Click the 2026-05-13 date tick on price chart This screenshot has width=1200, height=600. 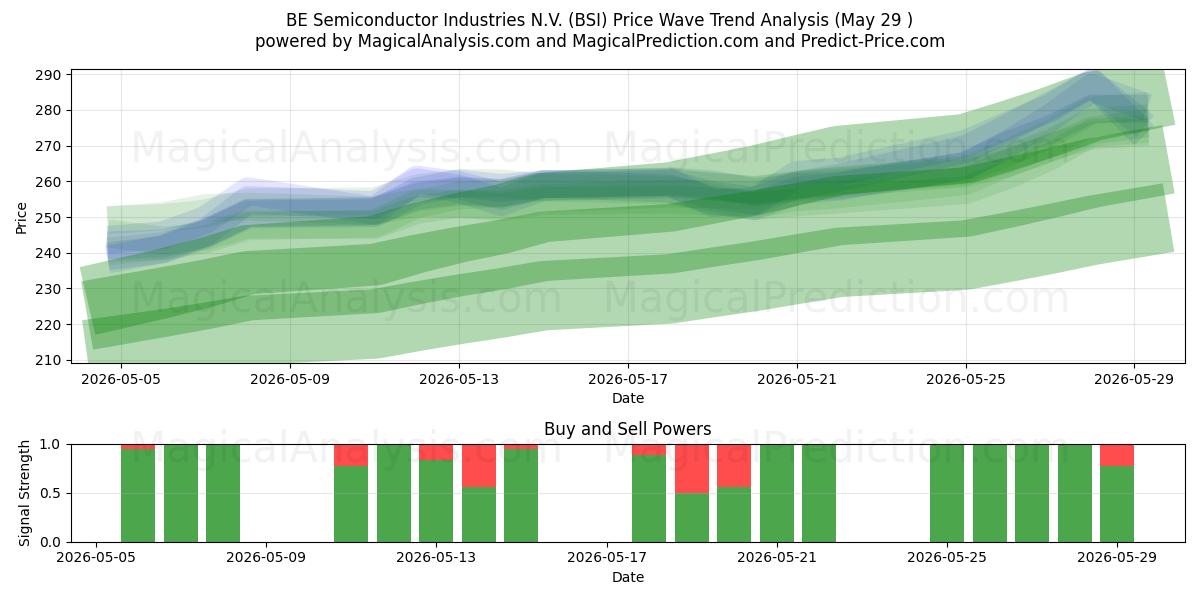coord(459,379)
